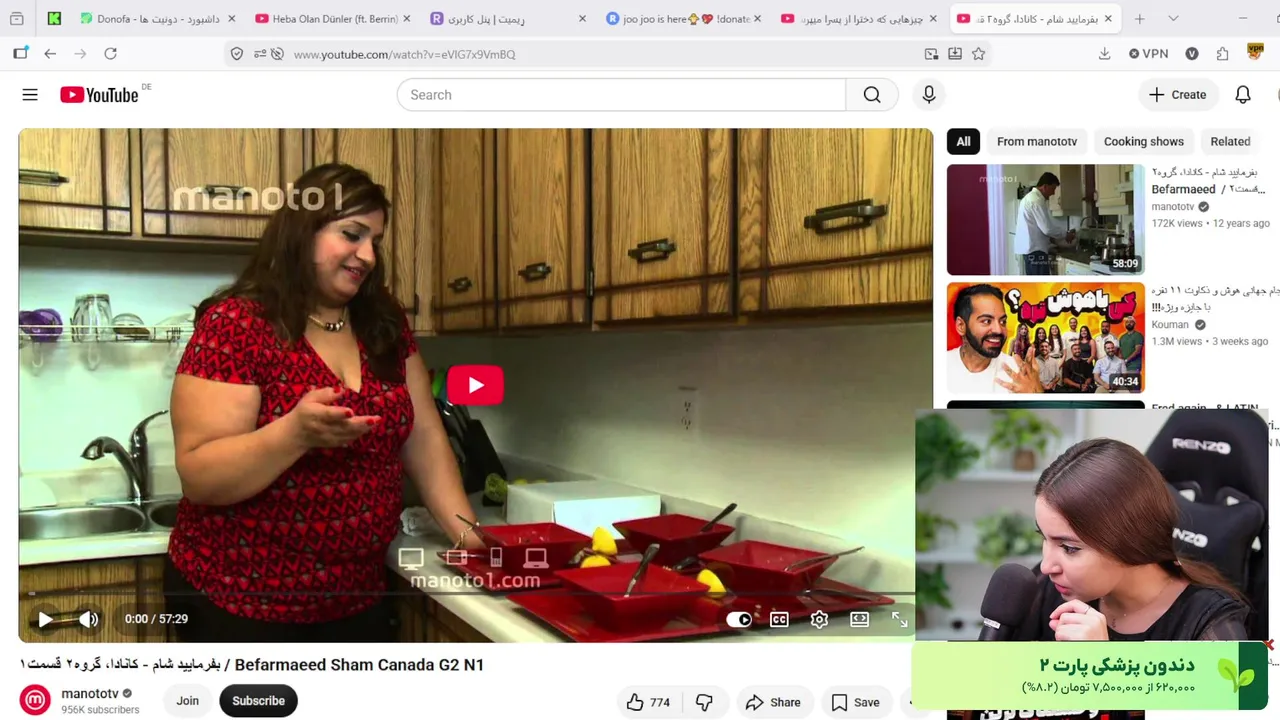Click the 956K subscribers text

click(100, 710)
